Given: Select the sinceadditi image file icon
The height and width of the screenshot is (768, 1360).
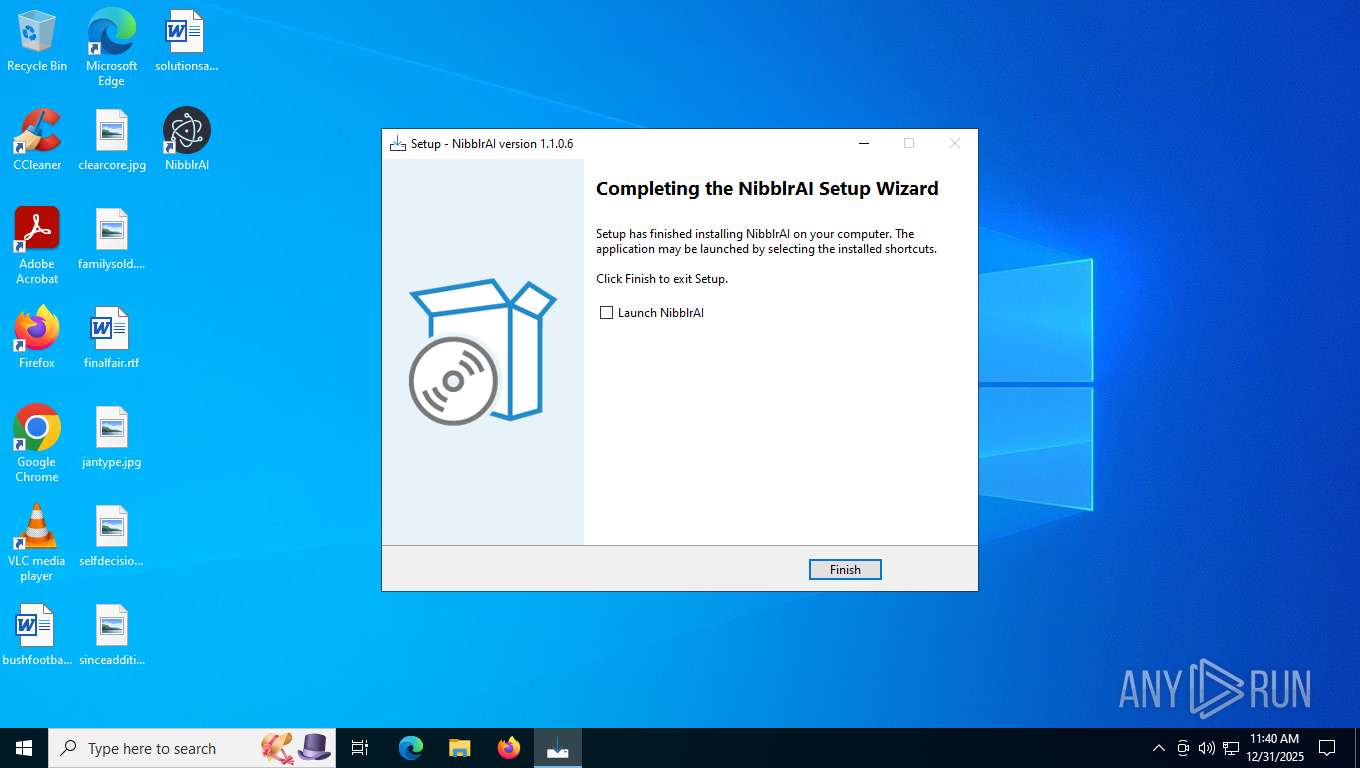Looking at the screenshot, I should click(x=112, y=635).
